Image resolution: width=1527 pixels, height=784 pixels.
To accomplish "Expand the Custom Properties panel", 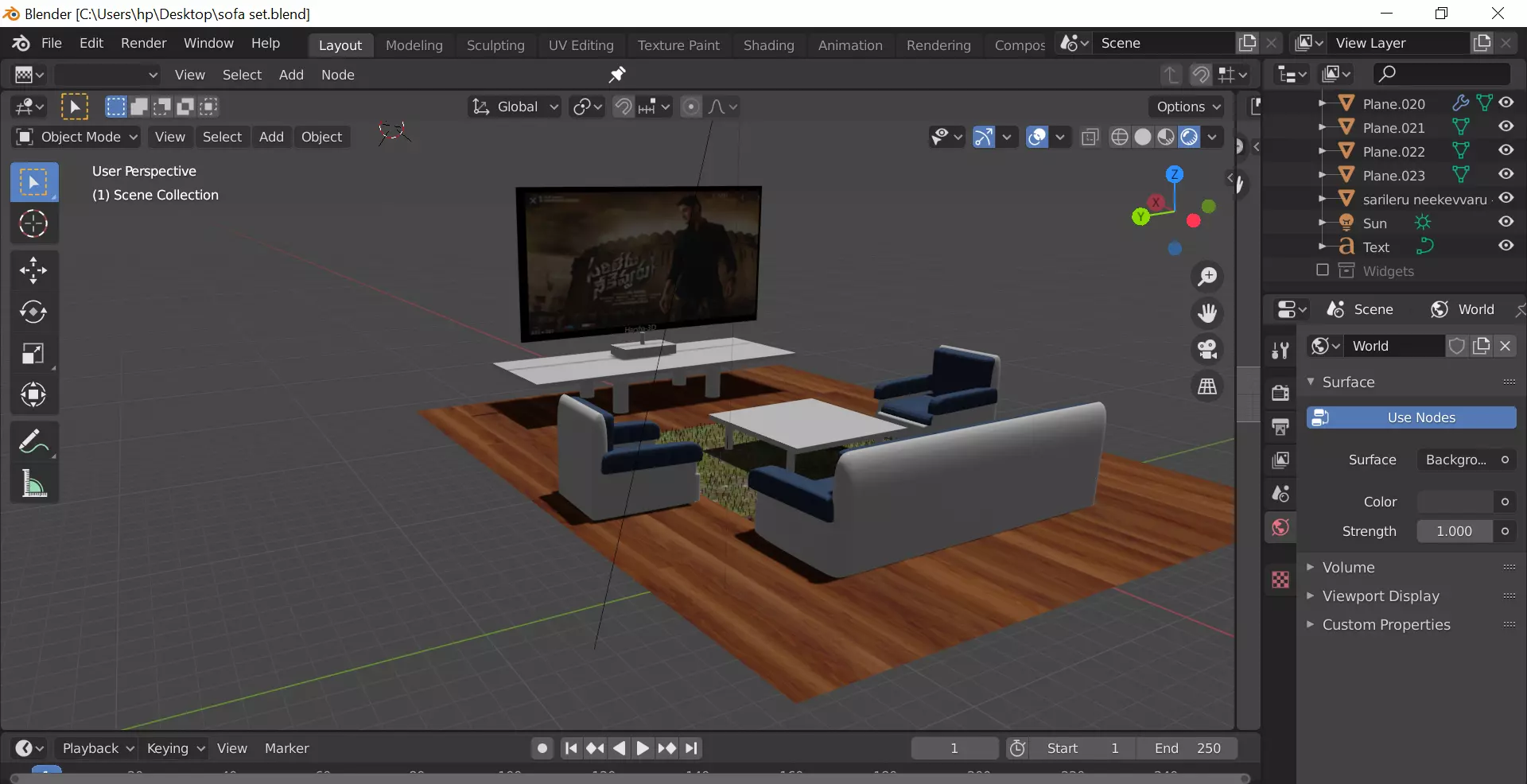I will click(x=1385, y=624).
